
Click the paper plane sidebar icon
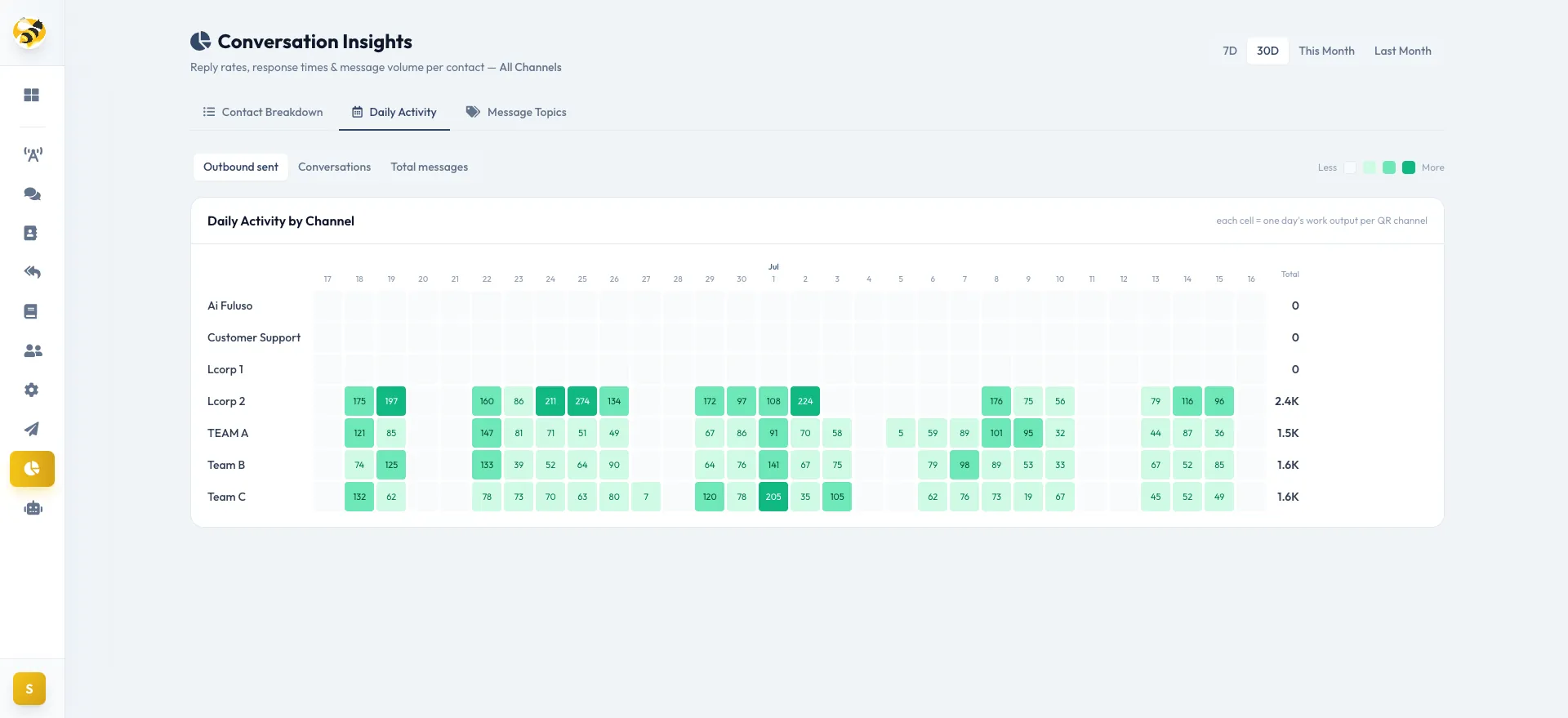pyautogui.click(x=32, y=429)
